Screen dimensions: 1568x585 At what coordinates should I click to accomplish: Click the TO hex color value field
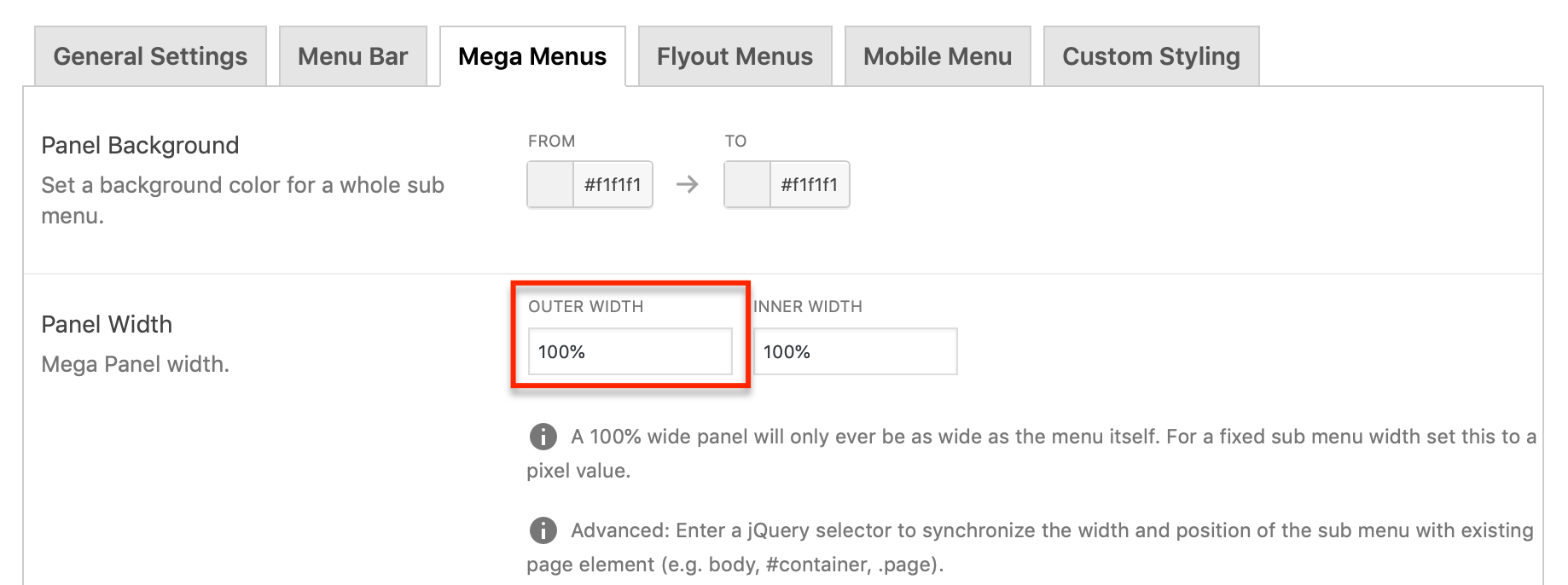[810, 184]
